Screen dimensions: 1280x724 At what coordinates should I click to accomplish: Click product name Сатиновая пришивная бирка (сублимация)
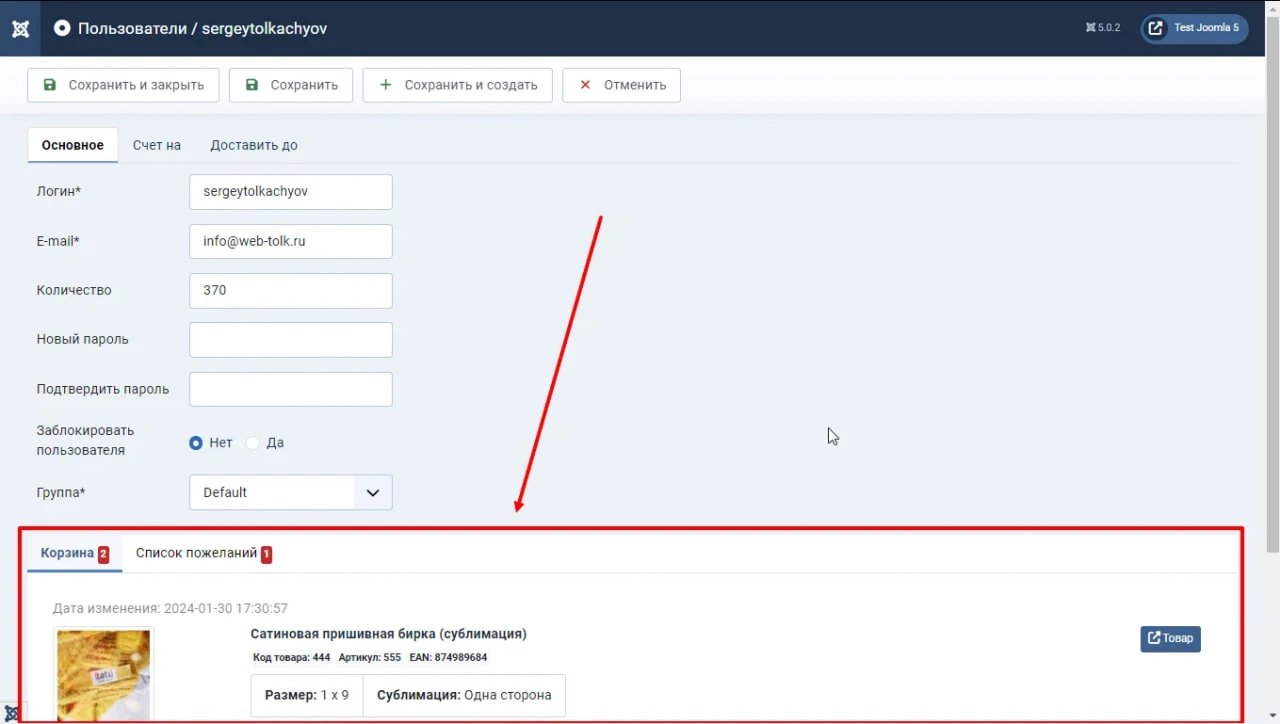coord(388,633)
